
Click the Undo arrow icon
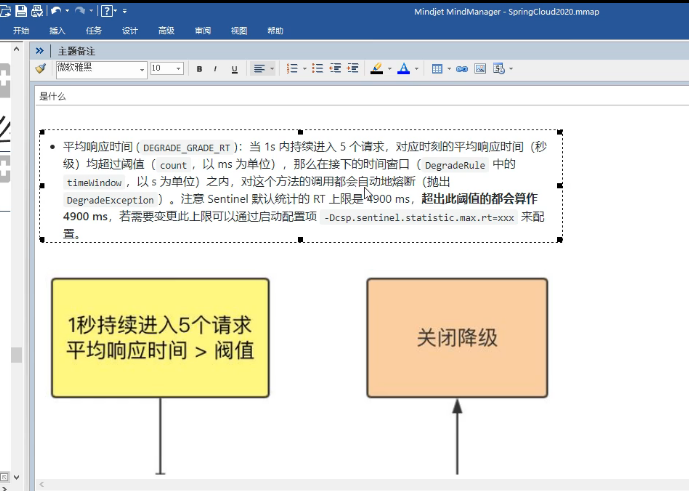point(55,11)
